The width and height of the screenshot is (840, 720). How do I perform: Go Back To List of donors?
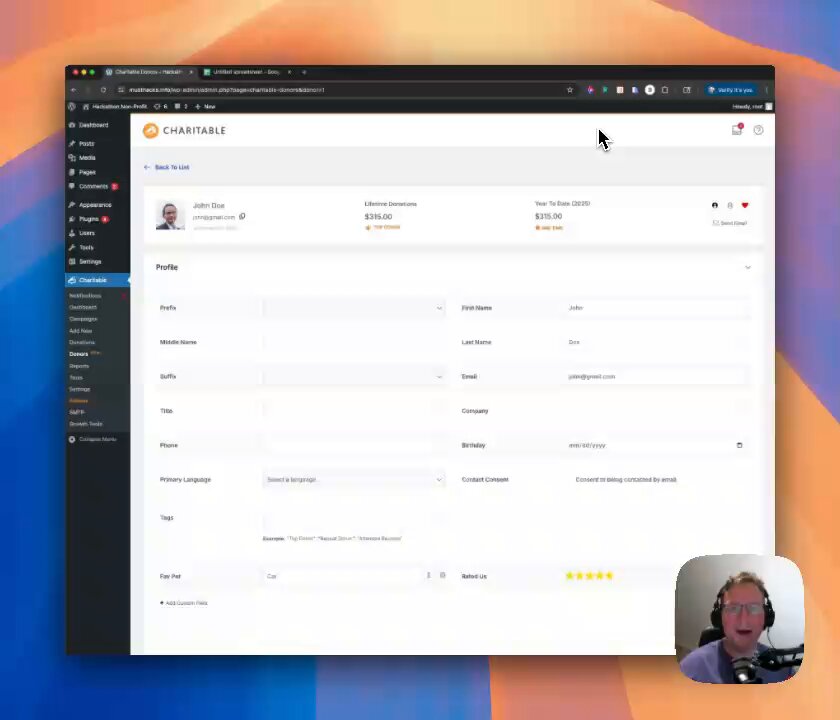(167, 167)
